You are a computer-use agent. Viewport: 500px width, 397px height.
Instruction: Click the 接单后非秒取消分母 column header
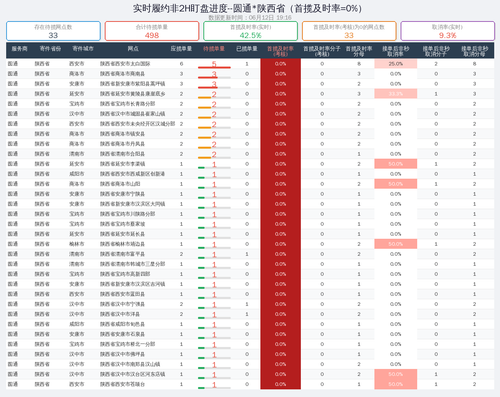pos(475,51)
